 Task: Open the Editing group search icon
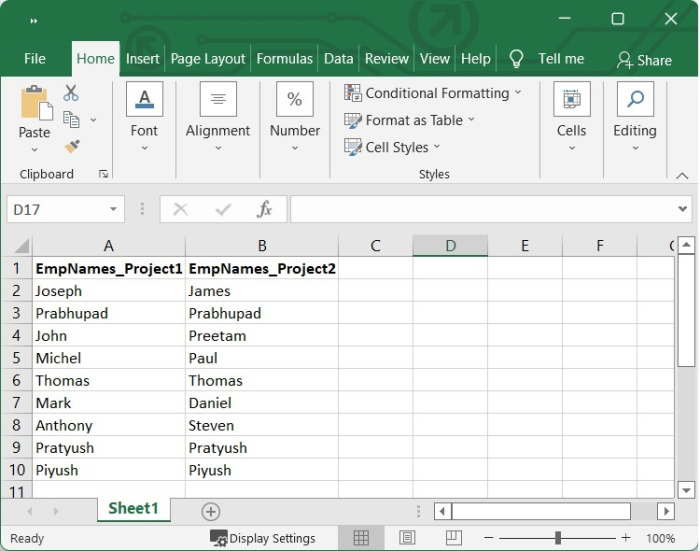635,99
